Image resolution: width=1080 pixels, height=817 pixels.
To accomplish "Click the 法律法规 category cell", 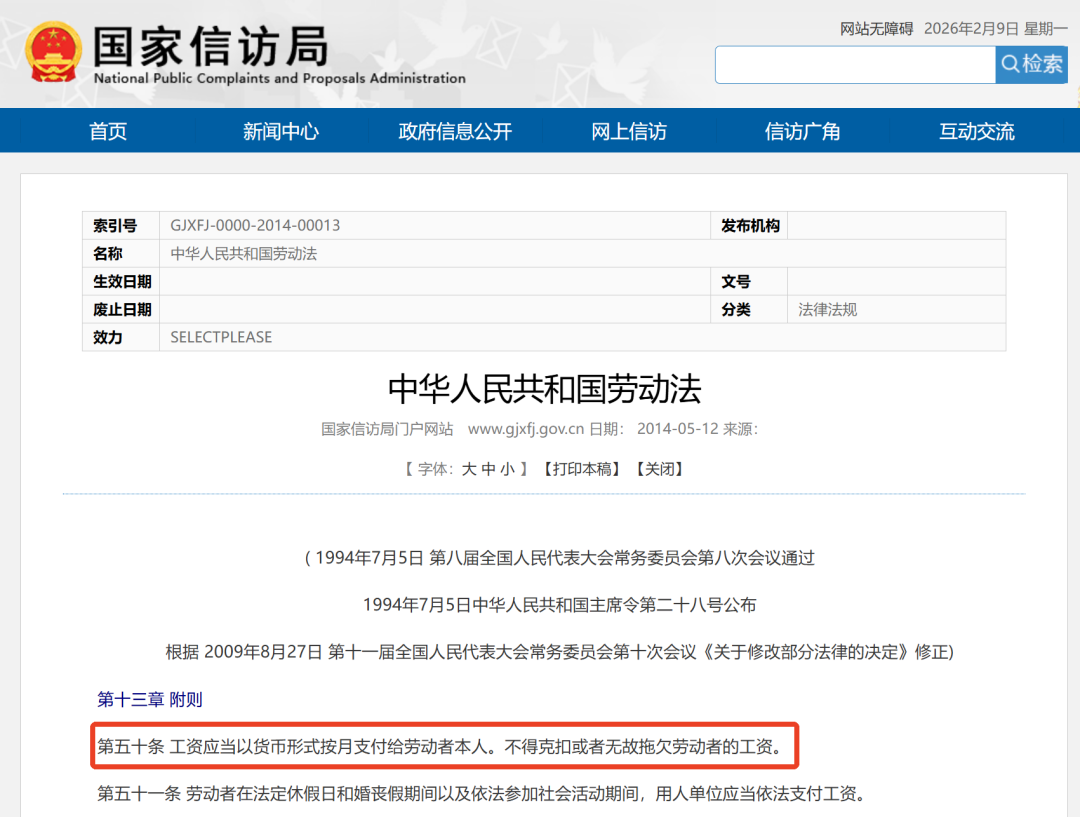I will (827, 310).
